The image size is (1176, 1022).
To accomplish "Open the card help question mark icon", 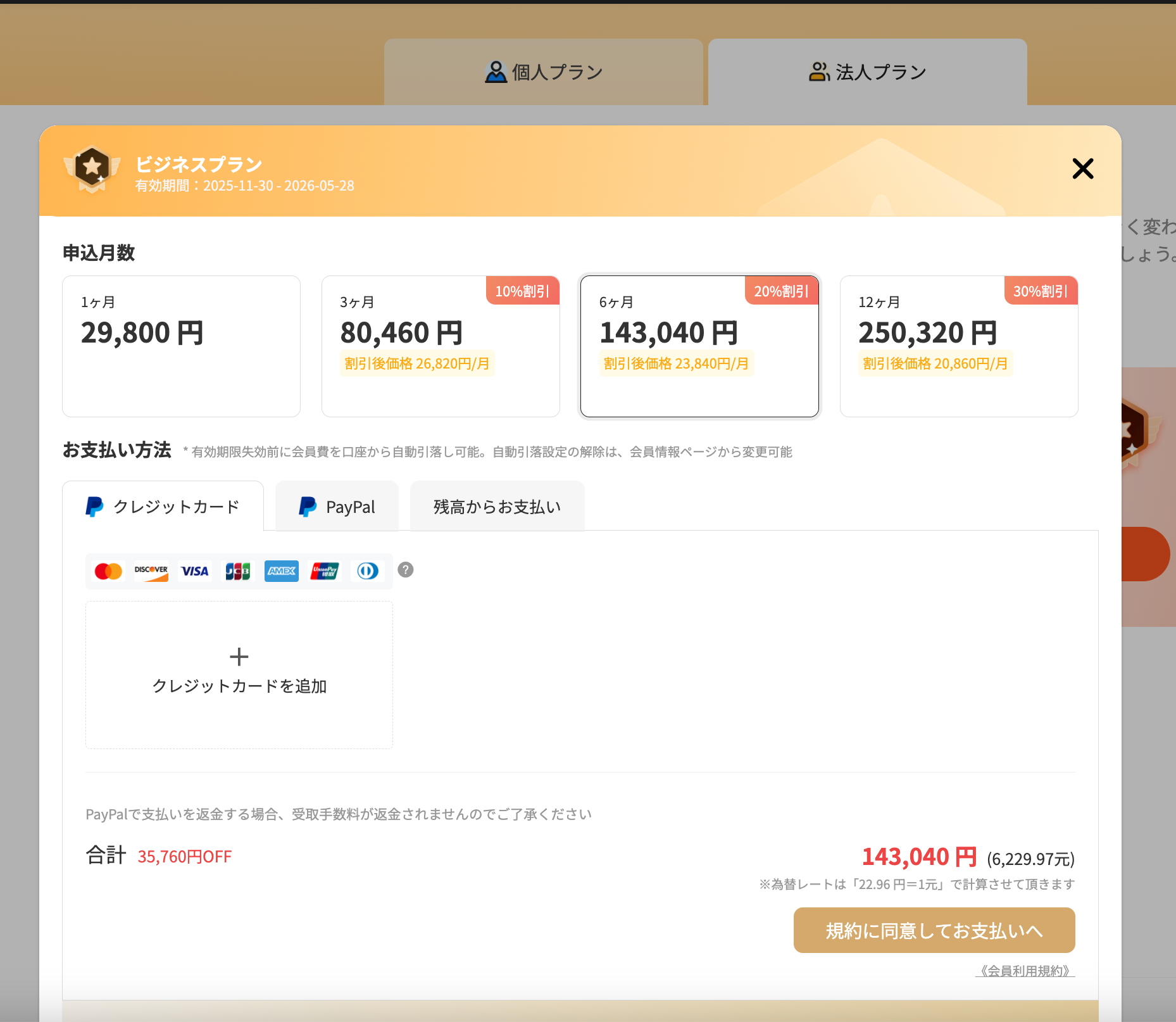I will [x=406, y=570].
